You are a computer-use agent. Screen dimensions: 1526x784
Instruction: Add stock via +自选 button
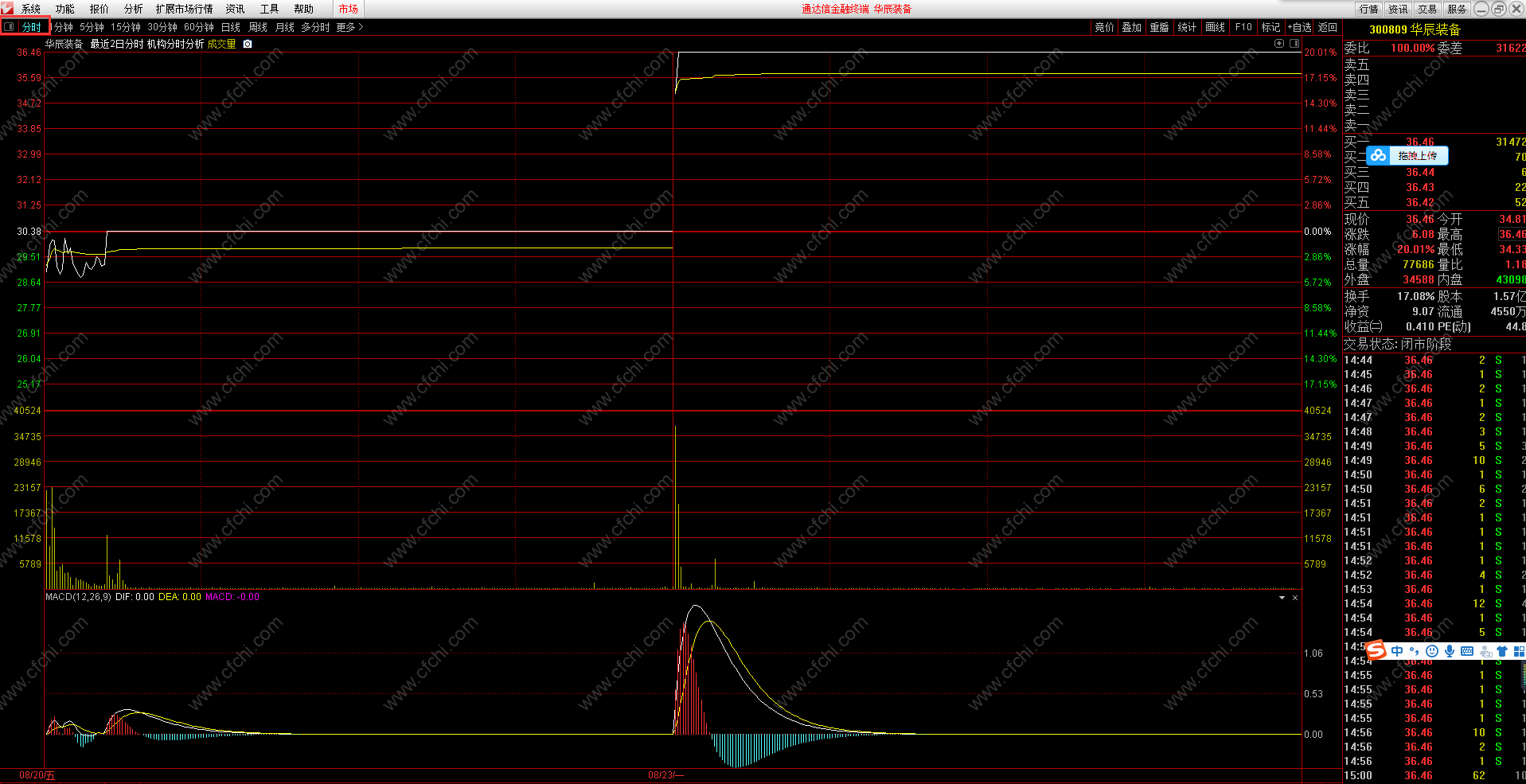pyautogui.click(x=1299, y=27)
